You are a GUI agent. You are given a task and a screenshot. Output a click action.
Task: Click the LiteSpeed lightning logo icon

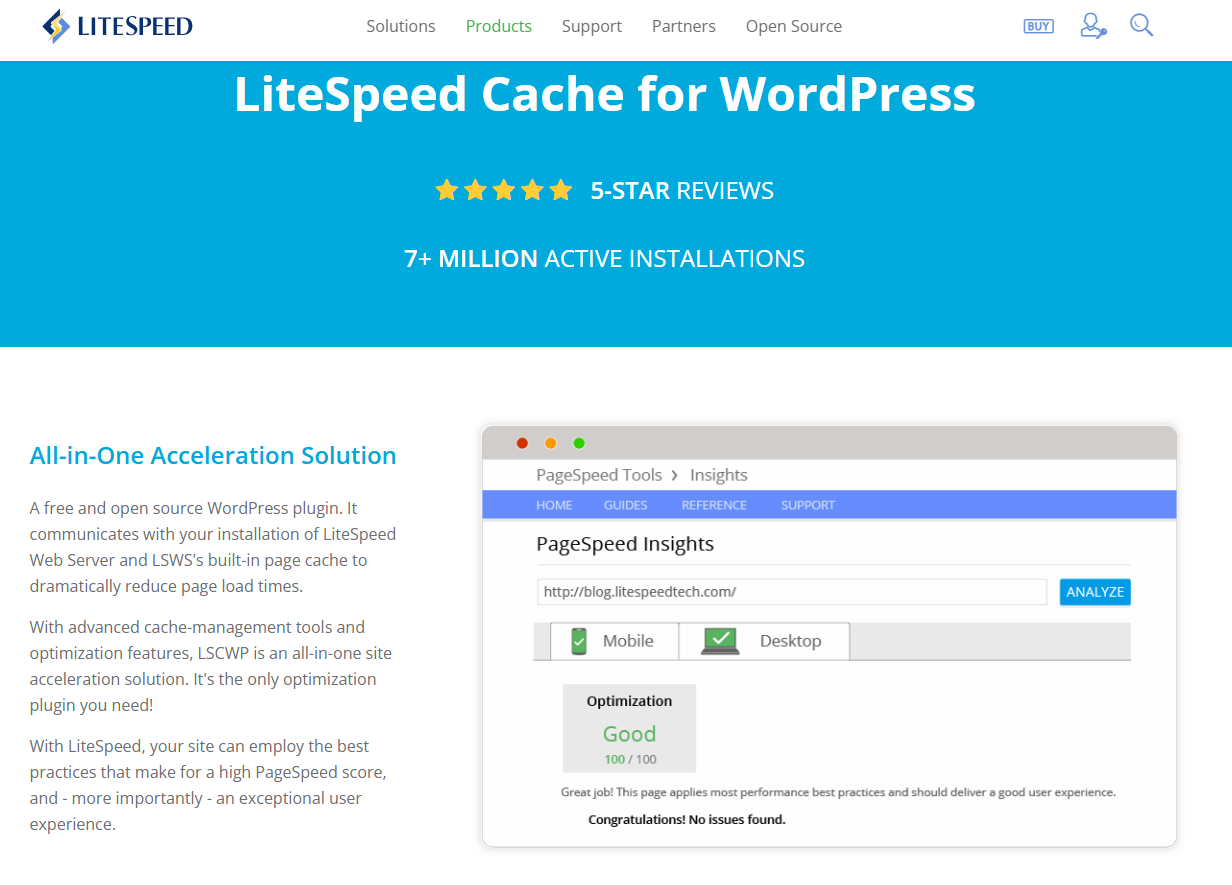[55, 25]
